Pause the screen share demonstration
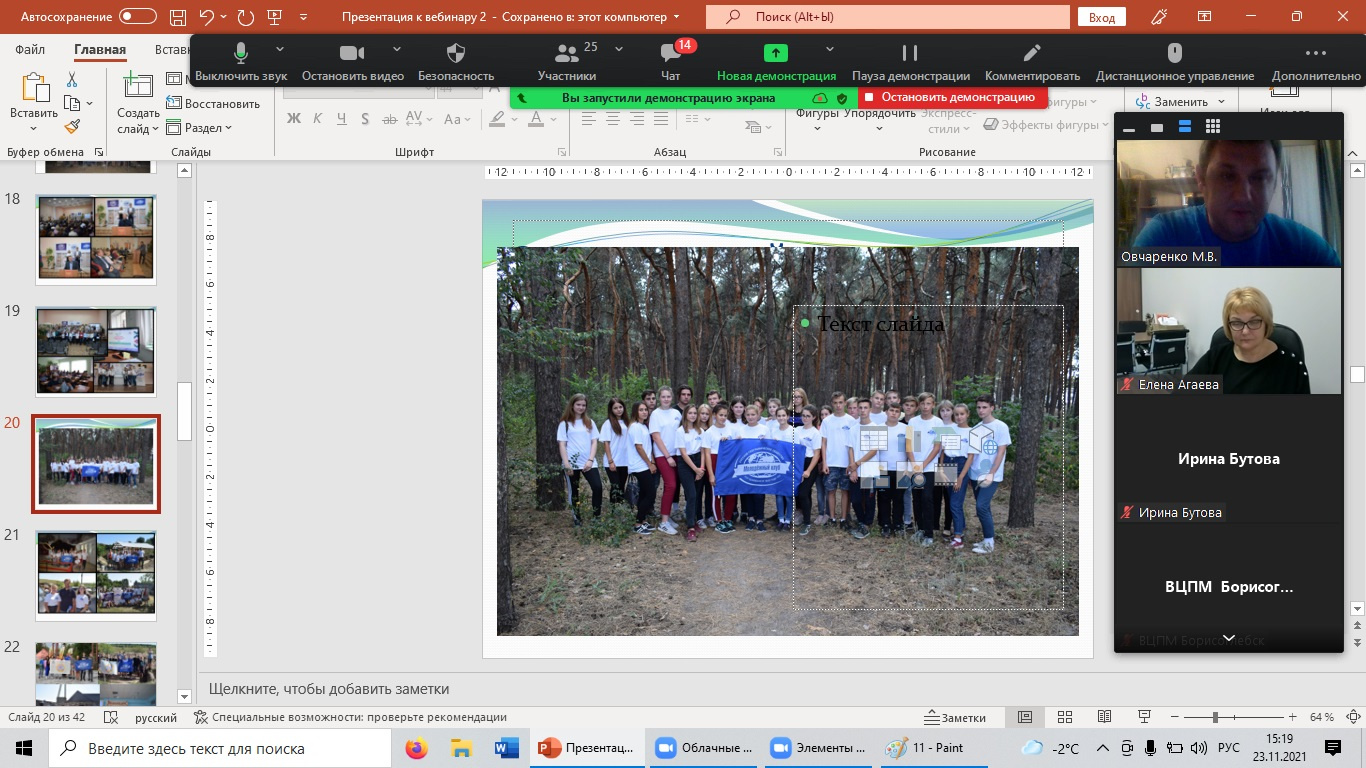Viewport: 1366px width, 768px height. 910,54
